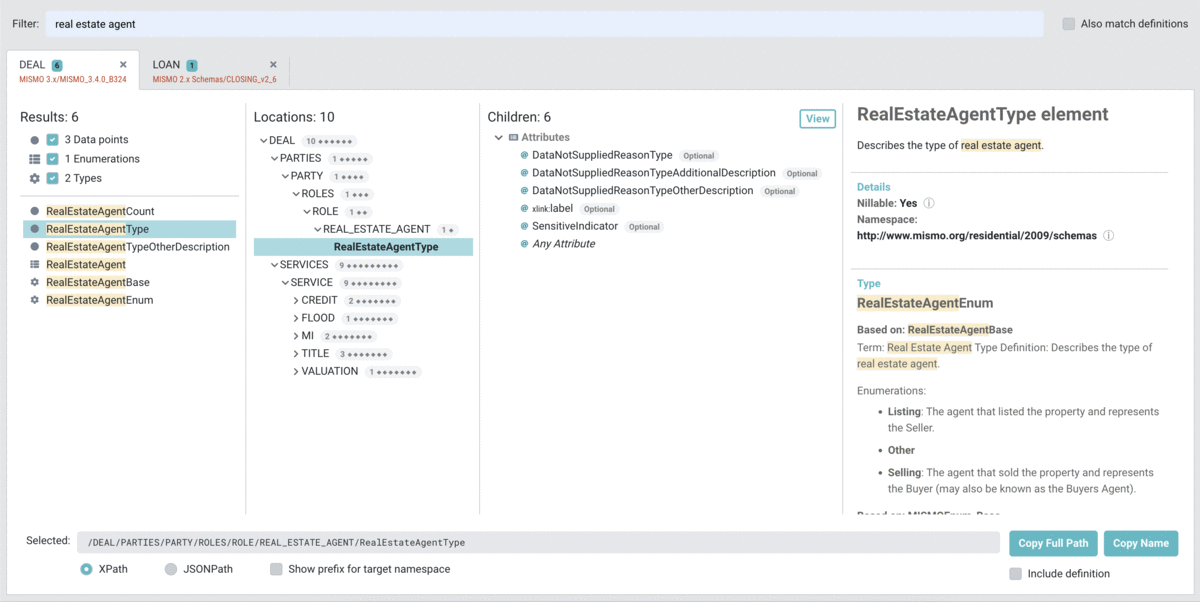Collapse the Attributes group in Children panel
The width and height of the screenshot is (1200, 602).
tap(499, 137)
